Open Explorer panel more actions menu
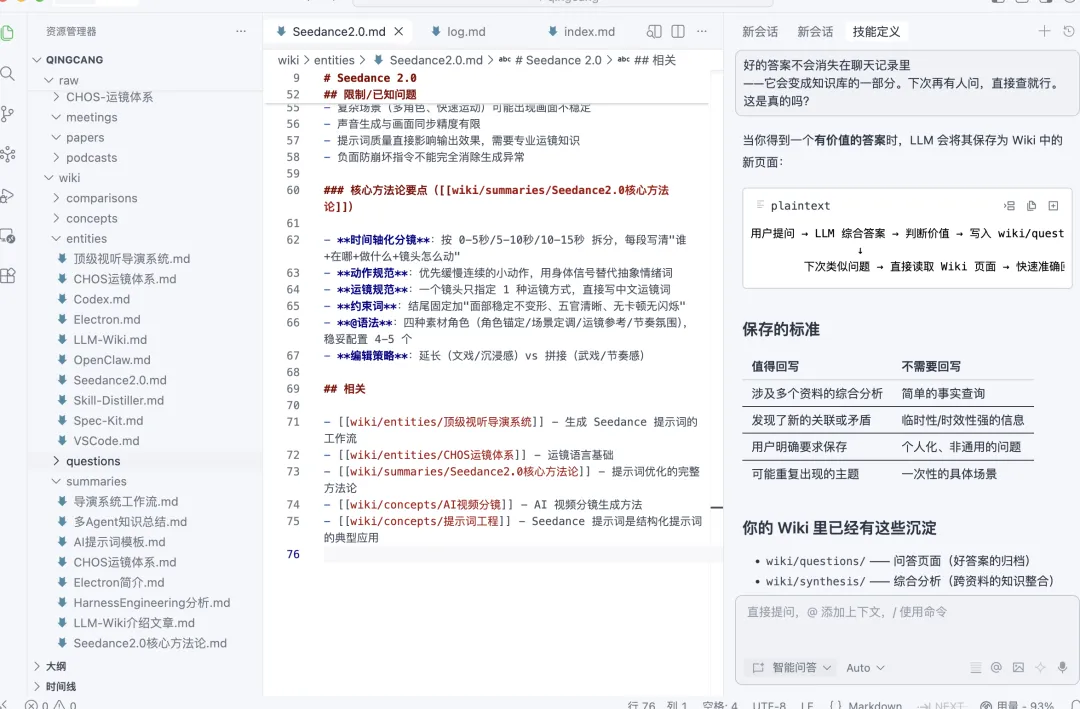 (x=240, y=31)
